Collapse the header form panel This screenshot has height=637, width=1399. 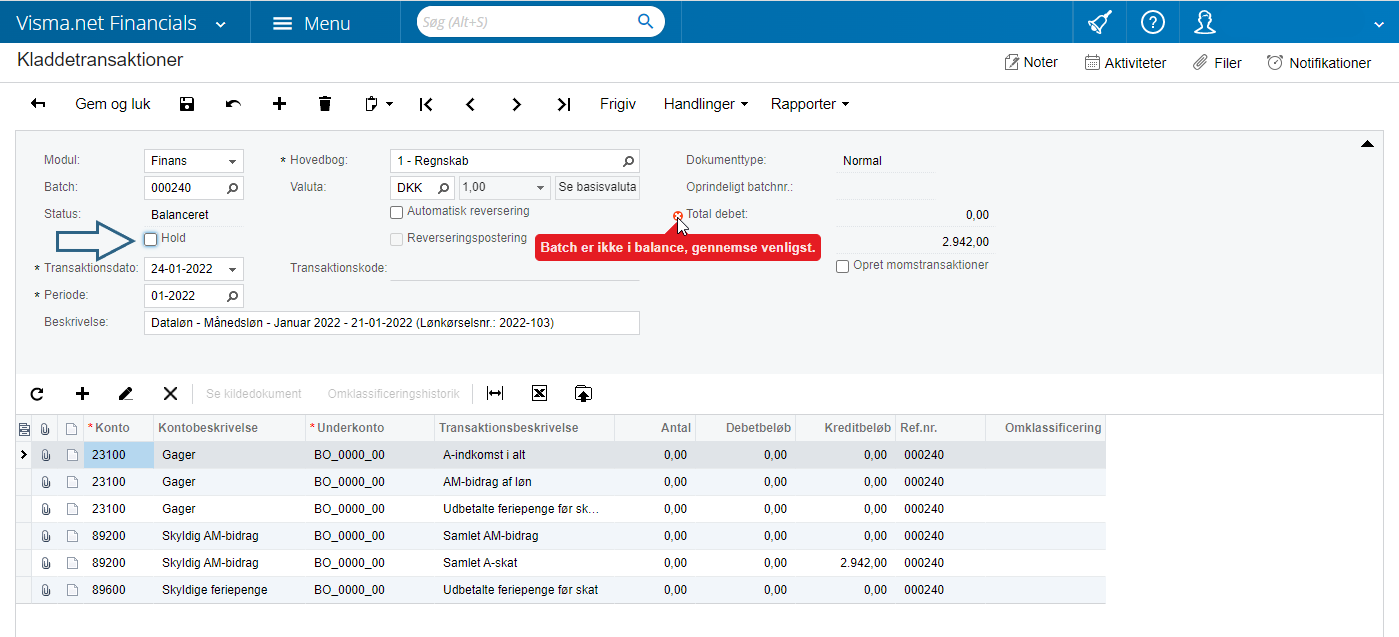pos(1367,145)
